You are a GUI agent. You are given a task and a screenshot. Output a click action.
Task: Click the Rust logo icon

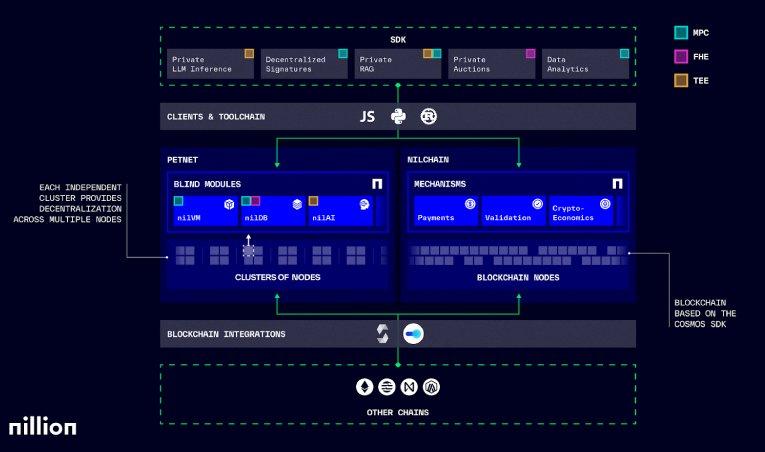pos(429,117)
